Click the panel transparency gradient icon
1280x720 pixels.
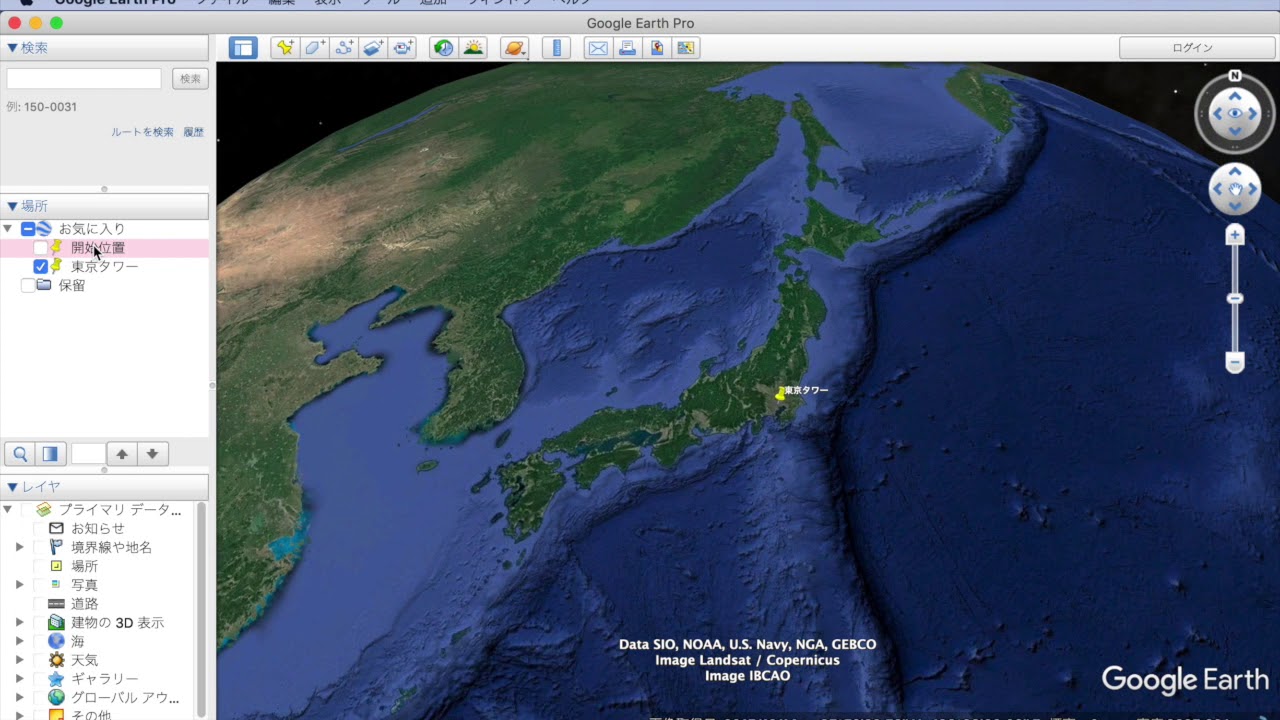pyautogui.click(x=50, y=454)
